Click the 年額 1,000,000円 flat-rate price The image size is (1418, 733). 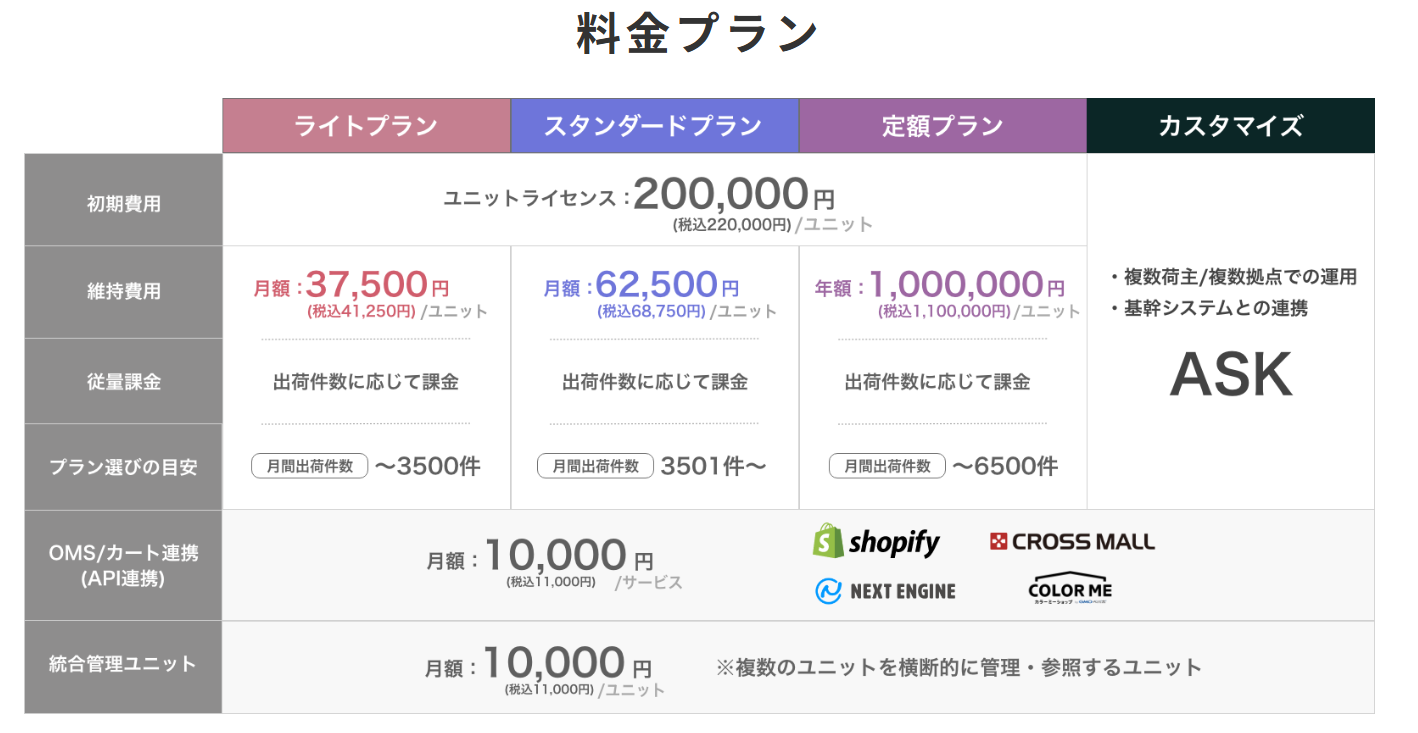click(942, 286)
